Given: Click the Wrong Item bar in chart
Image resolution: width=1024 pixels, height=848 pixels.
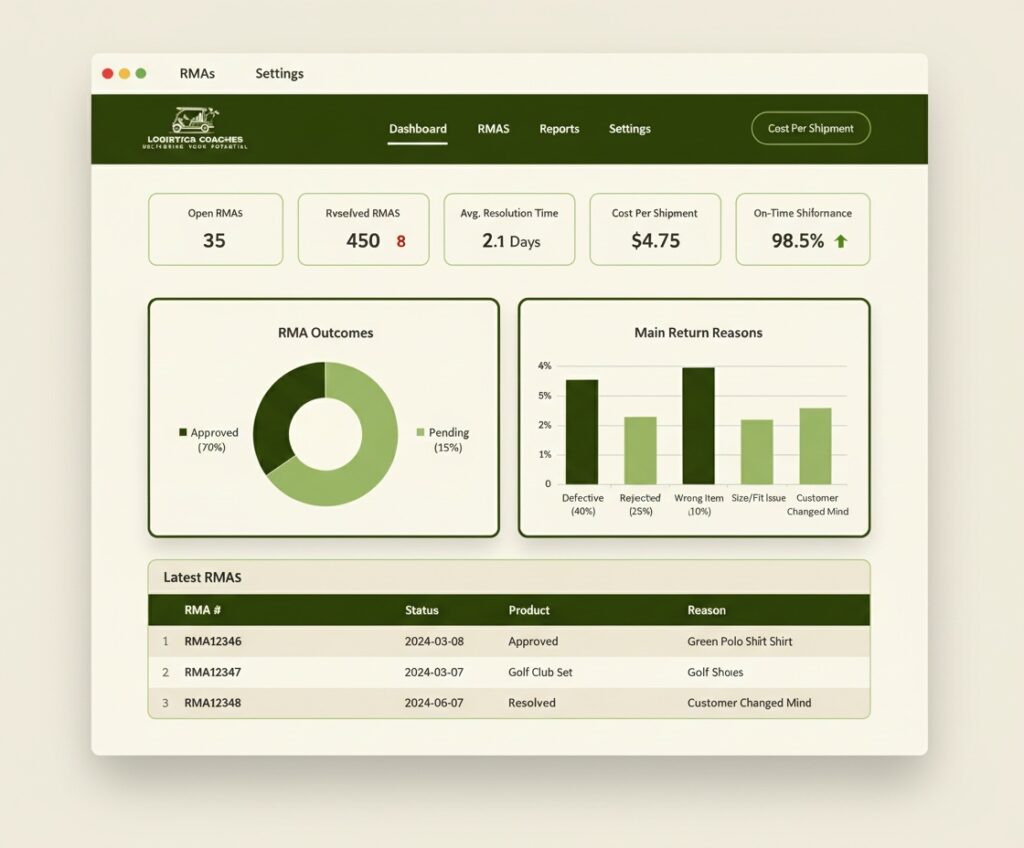Looking at the screenshot, I should click(x=698, y=426).
